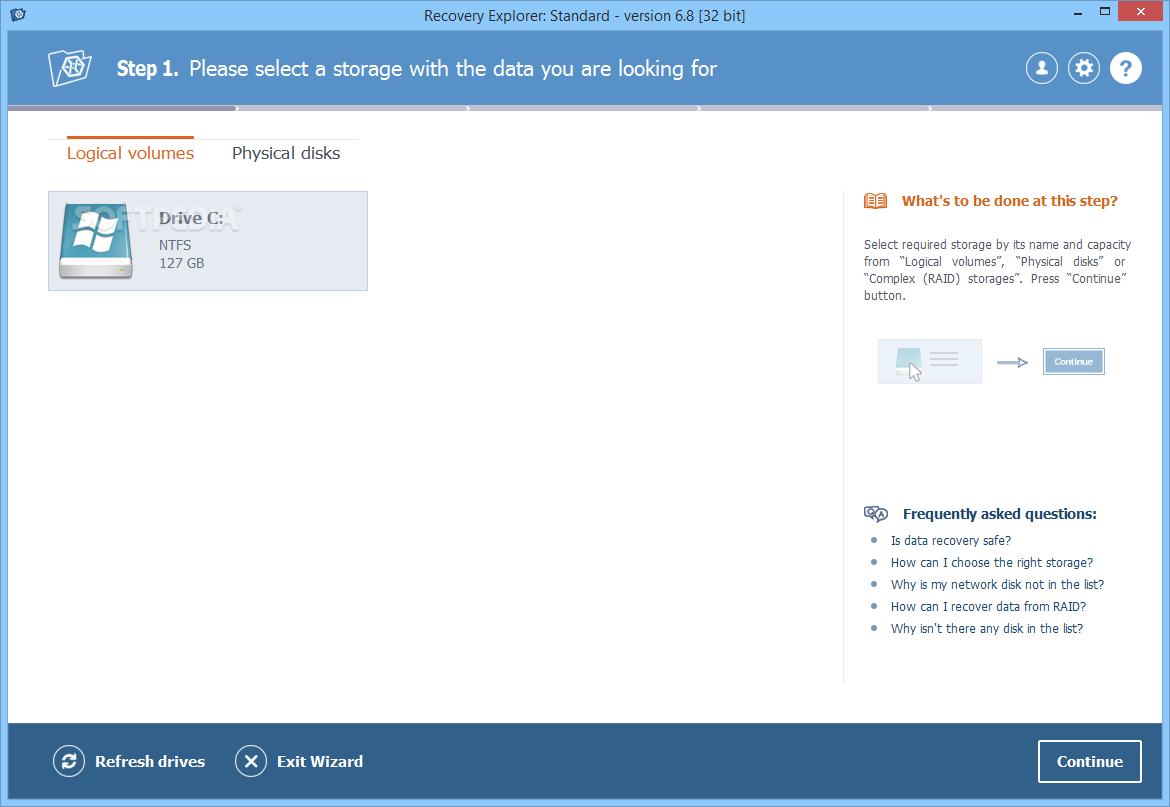This screenshot has height=807, width=1170.
Task: Open FAQ link Is data recovery safe?
Action: 951,541
